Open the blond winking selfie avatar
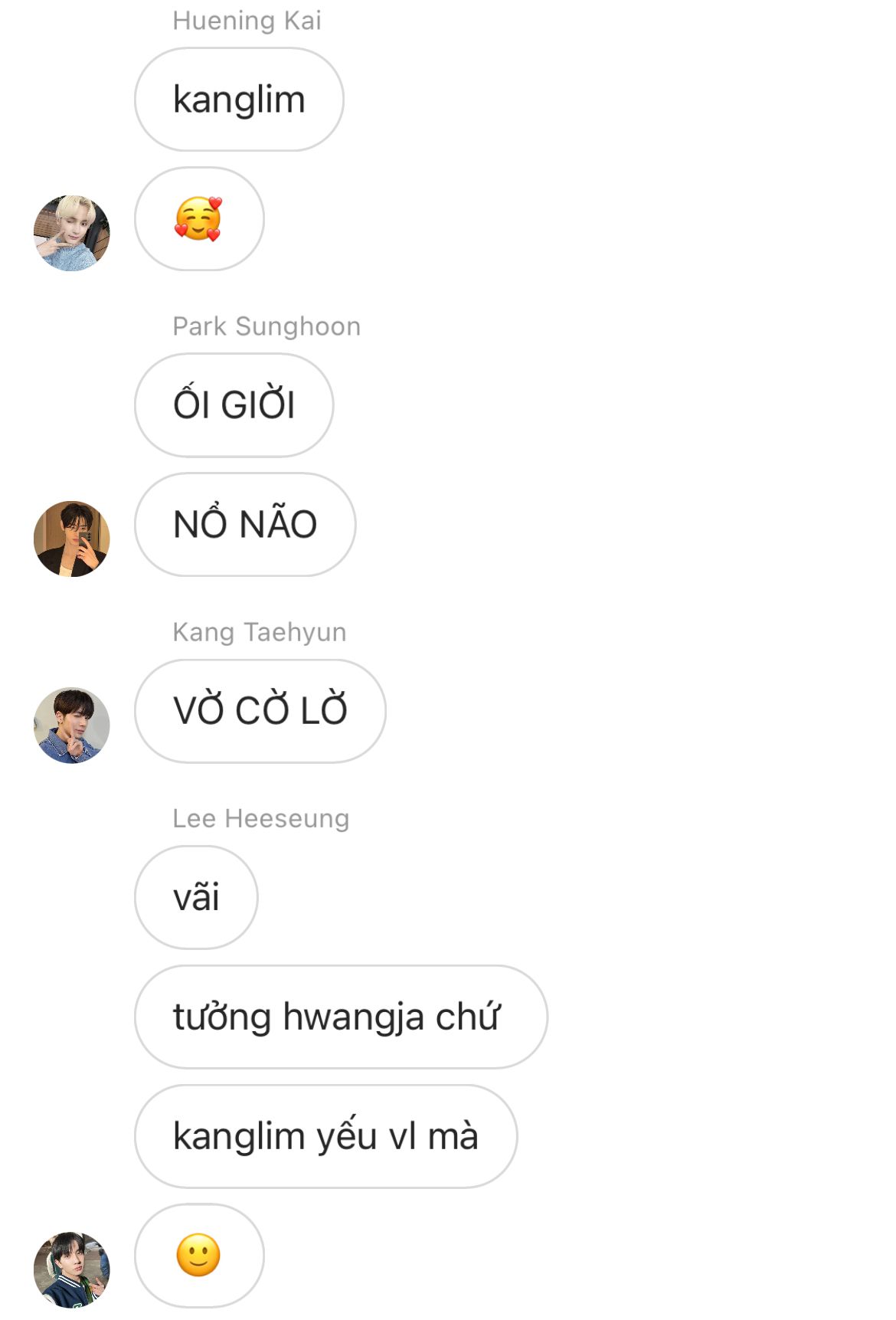896x1320 pixels. click(72, 233)
